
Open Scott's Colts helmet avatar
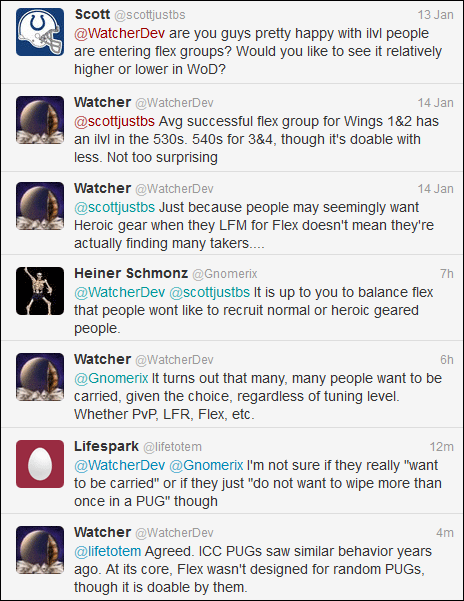coord(40,32)
